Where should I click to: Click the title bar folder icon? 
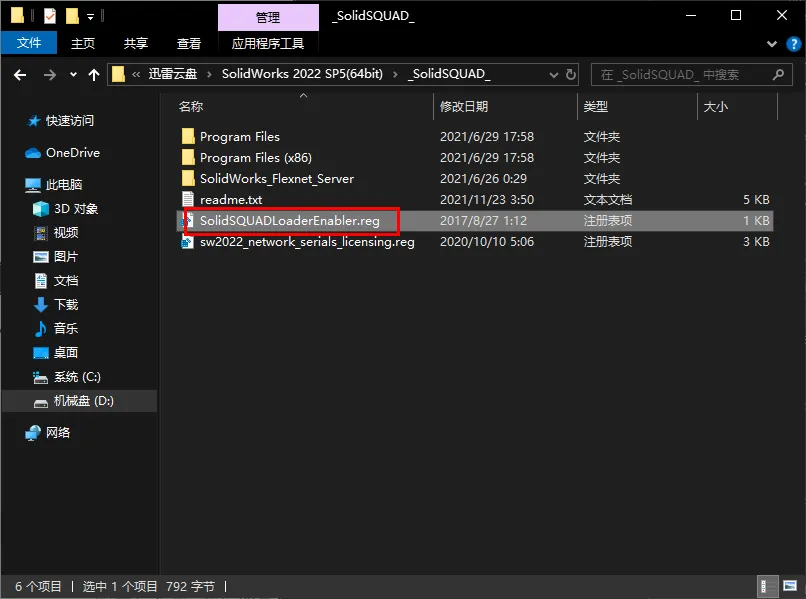17,16
